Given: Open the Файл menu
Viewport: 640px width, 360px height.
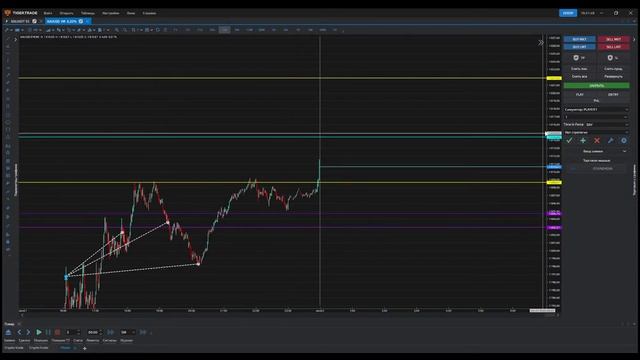Looking at the screenshot, I should (x=48, y=13).
